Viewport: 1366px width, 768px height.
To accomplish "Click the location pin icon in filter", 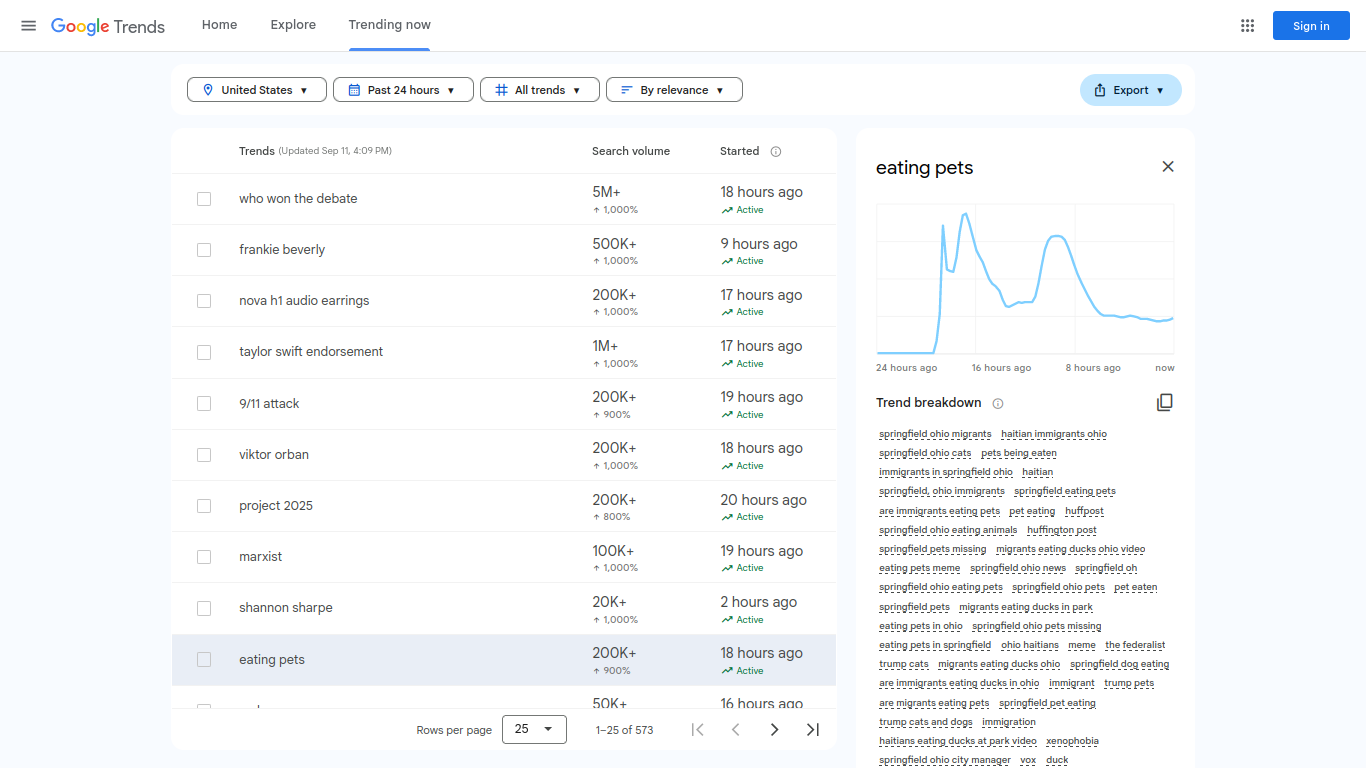I will [x=208, y=90].
